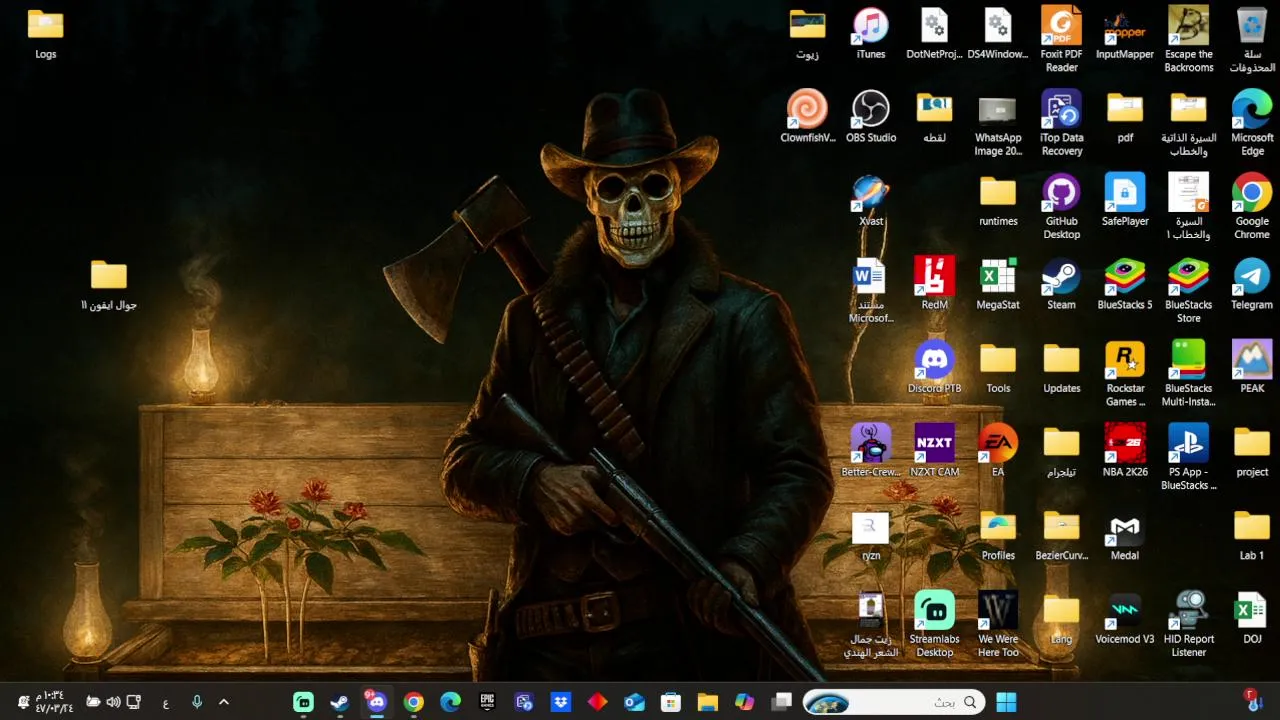This screenshot has height=720, width=1280.
Task: Select the HID Report Listener icon
Action: click(1188, 625)
